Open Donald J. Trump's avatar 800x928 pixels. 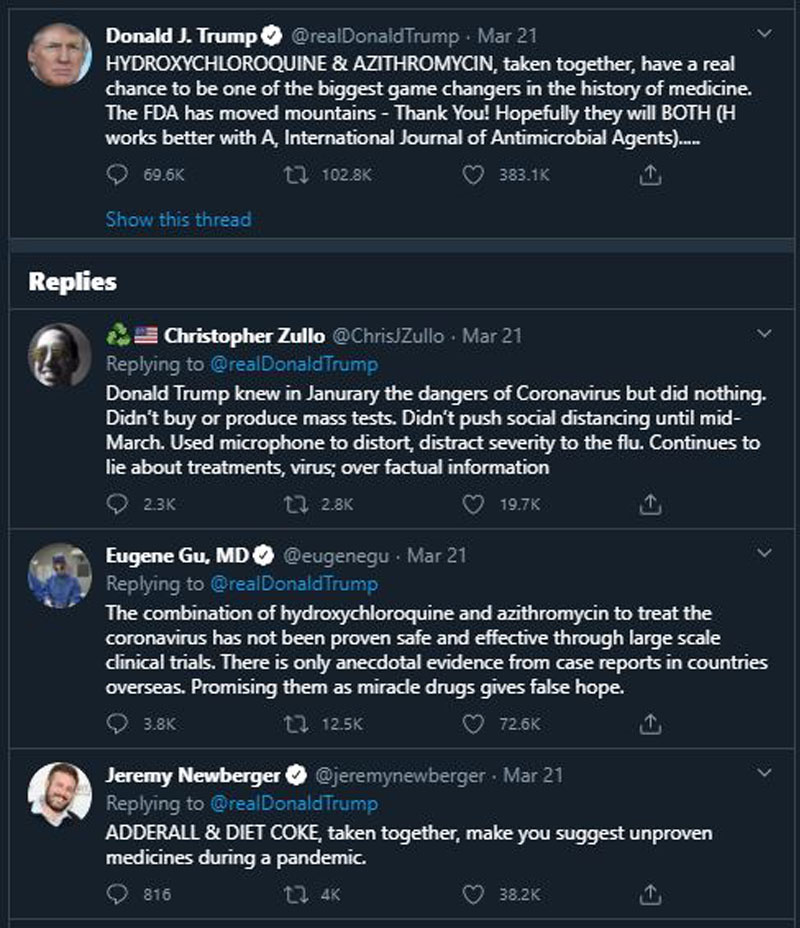[60, 55]
